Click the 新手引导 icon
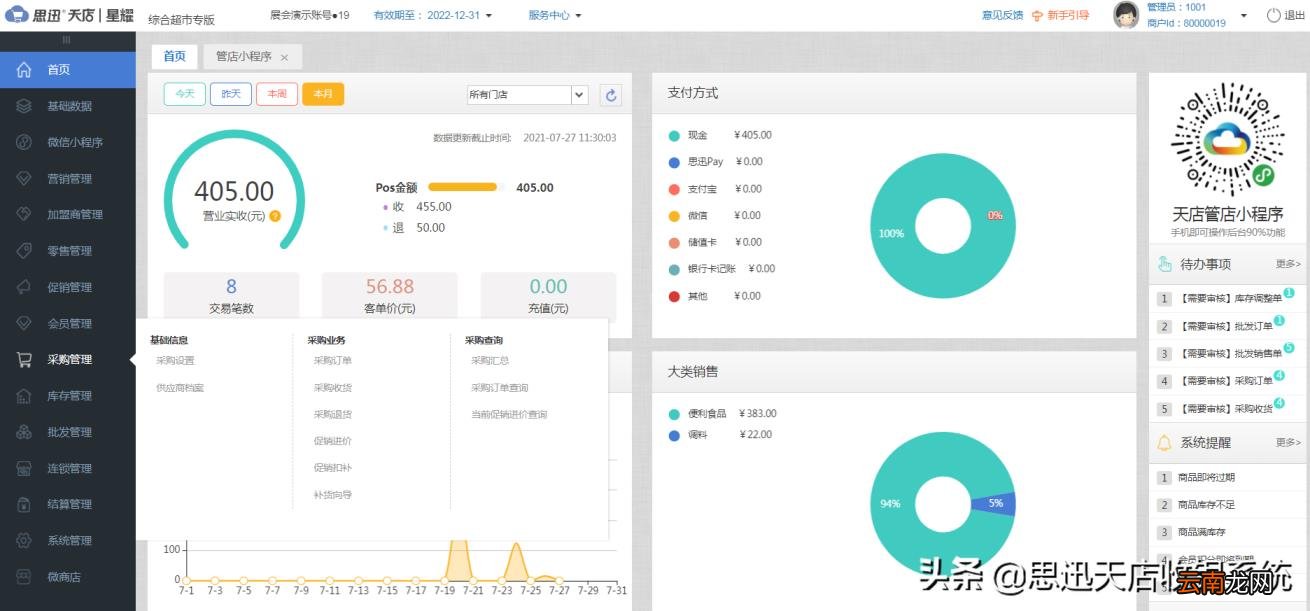The height and width of the screenshot is (611, 1310). [1038, 16]
